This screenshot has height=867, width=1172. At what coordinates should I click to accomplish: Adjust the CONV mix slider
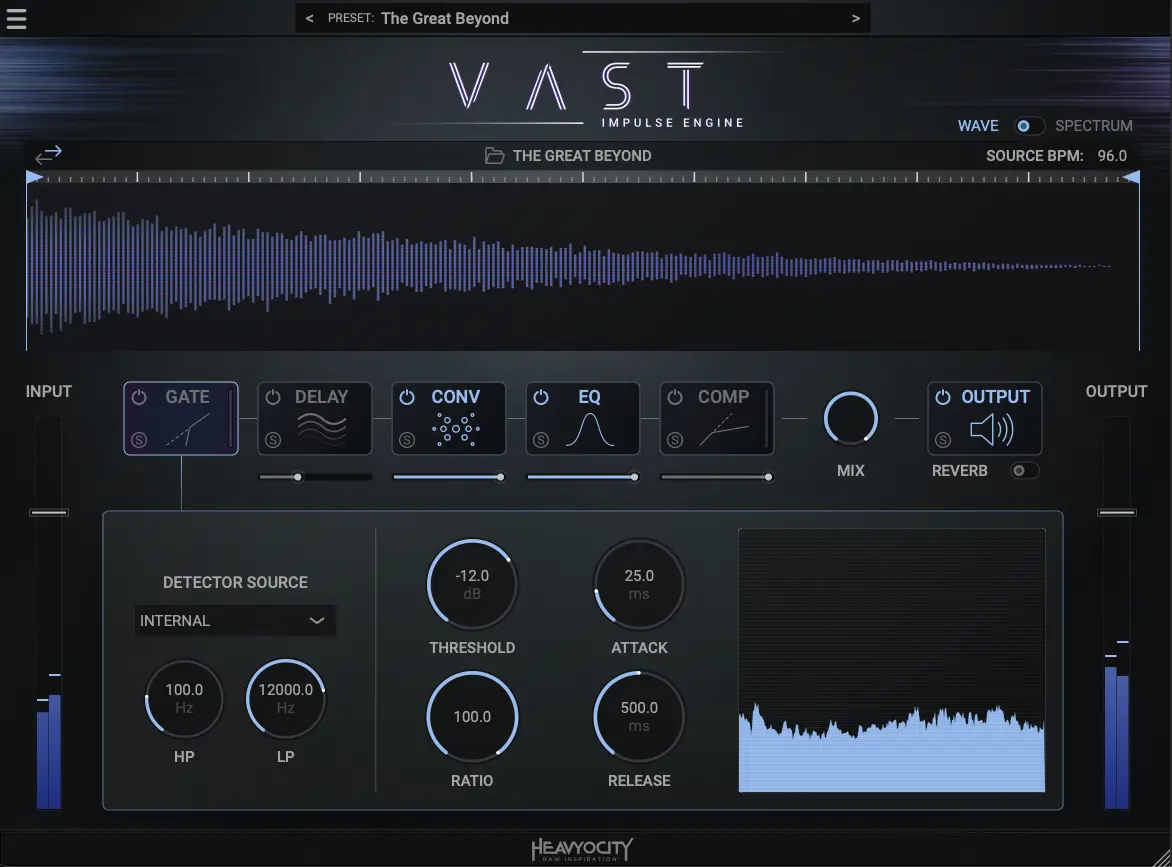(448, 477)
